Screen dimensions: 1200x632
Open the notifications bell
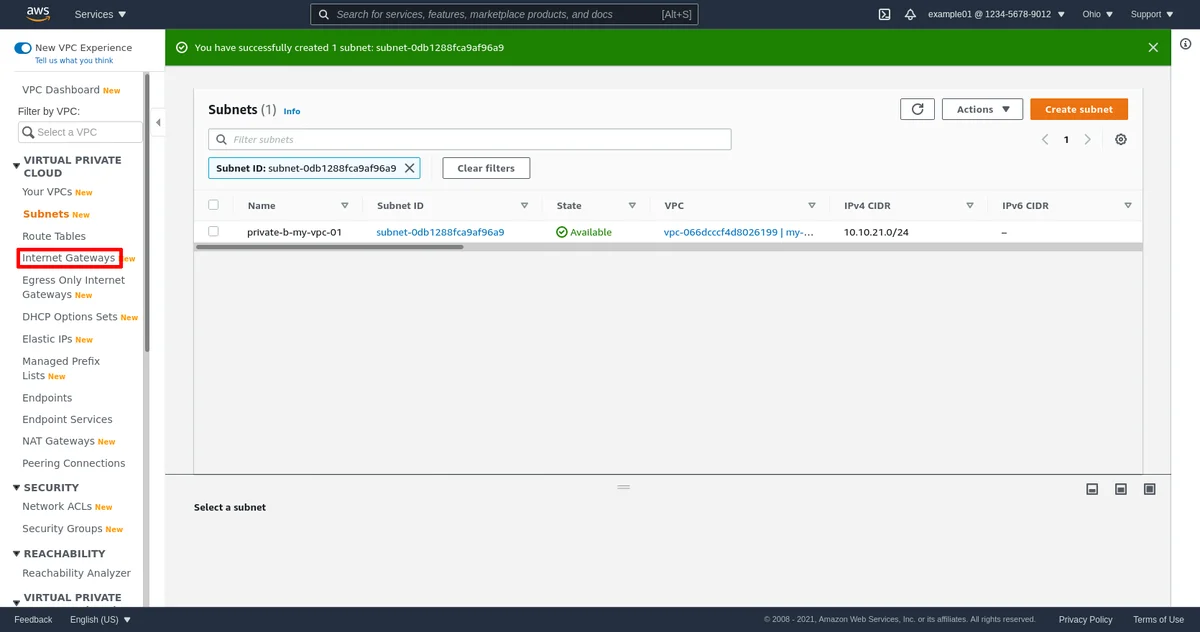910,14
